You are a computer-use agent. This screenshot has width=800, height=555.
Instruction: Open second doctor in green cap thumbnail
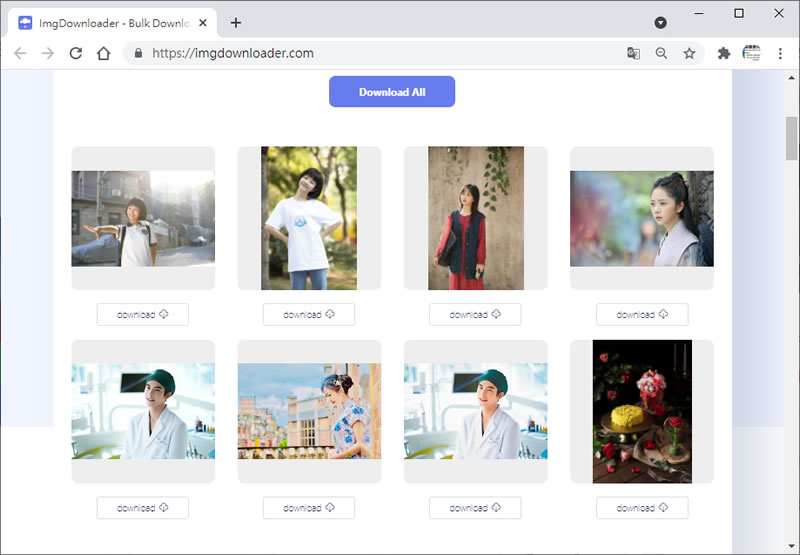tap(476, 411)
